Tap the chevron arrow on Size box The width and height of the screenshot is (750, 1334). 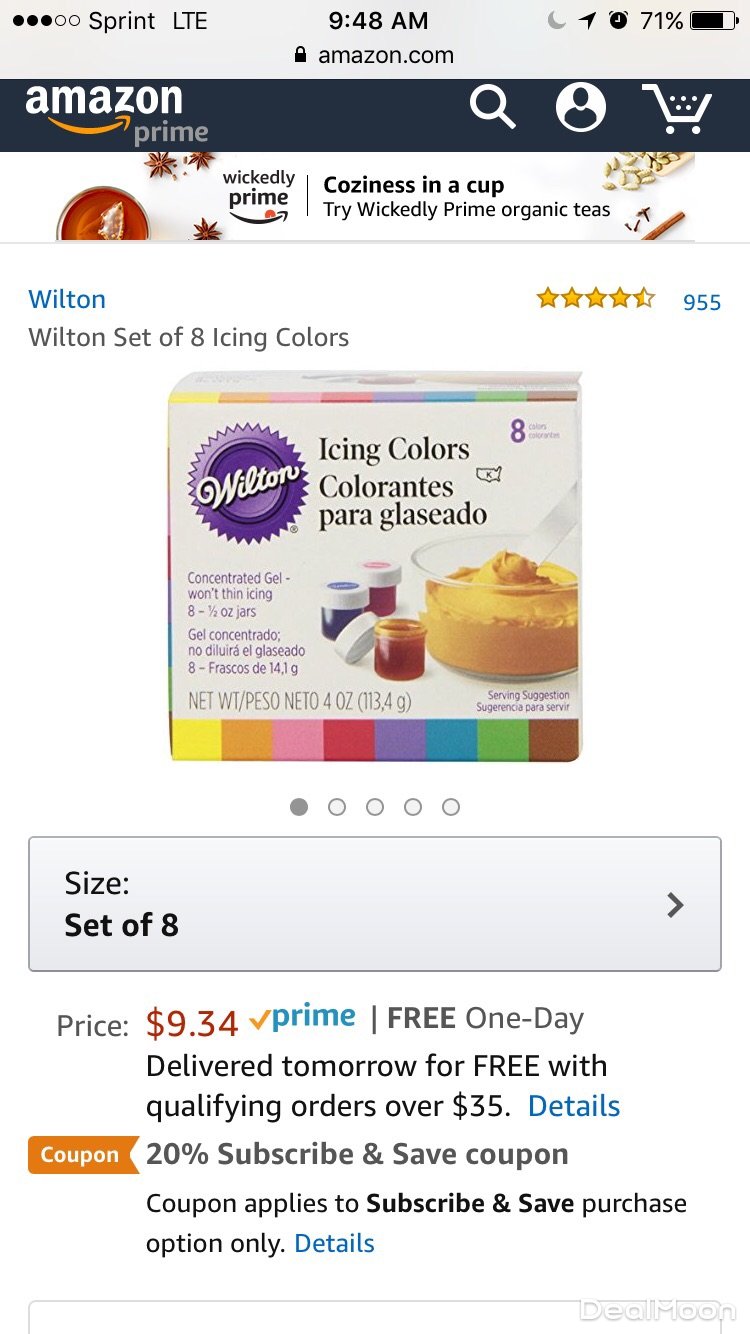(x=676, y=904)
